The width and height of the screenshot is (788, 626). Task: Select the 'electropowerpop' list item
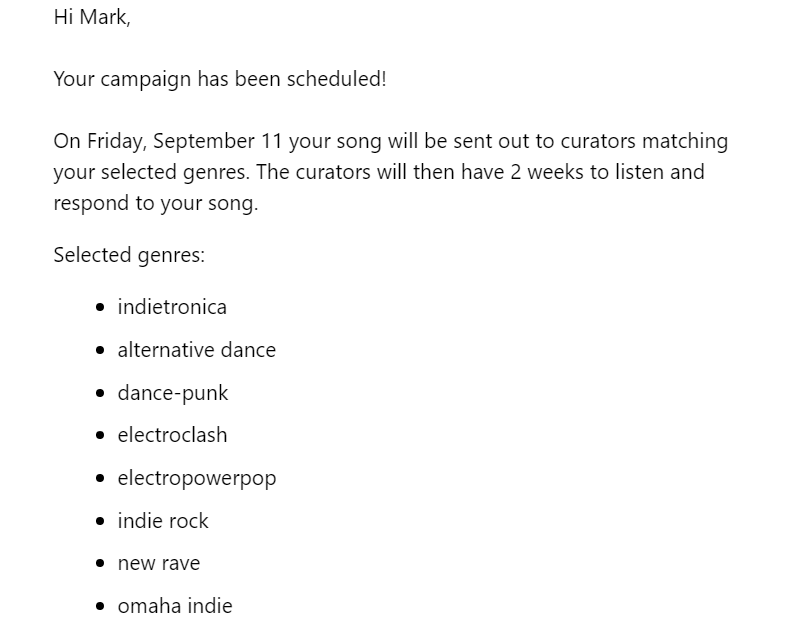pyautogui.click(x=197, y=478)
